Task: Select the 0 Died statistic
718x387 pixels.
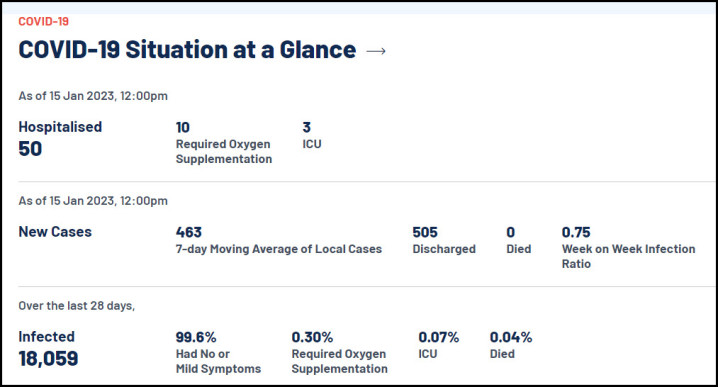Action: click(519, 240)
